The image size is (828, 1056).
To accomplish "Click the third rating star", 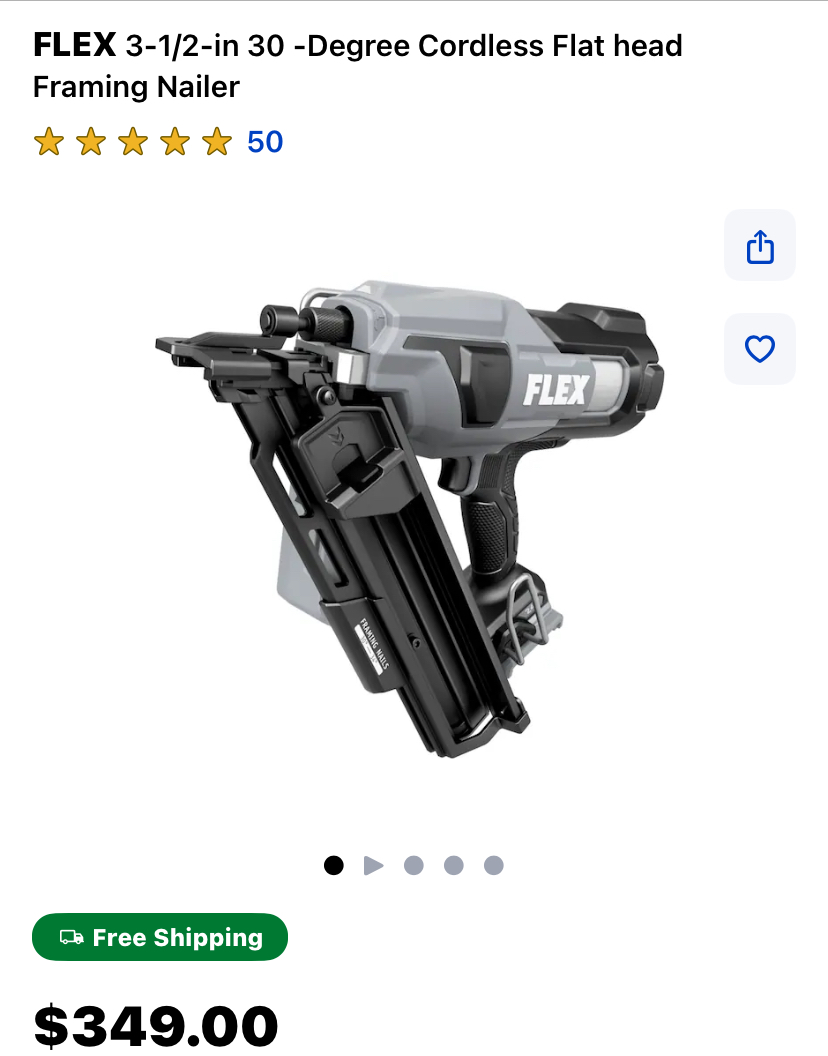I will pyautogui.click(x=133, y=142).
